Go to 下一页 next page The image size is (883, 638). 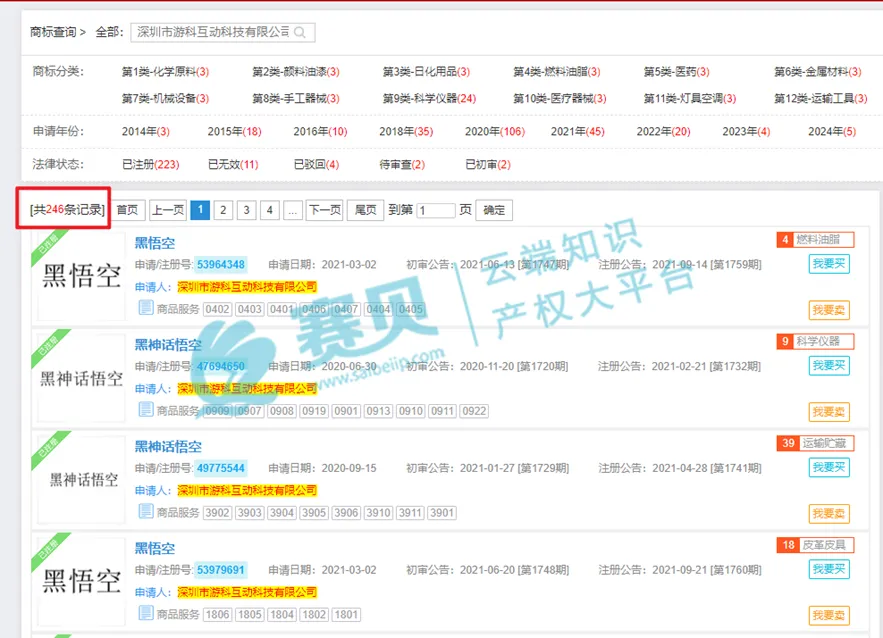coord(325,210)
